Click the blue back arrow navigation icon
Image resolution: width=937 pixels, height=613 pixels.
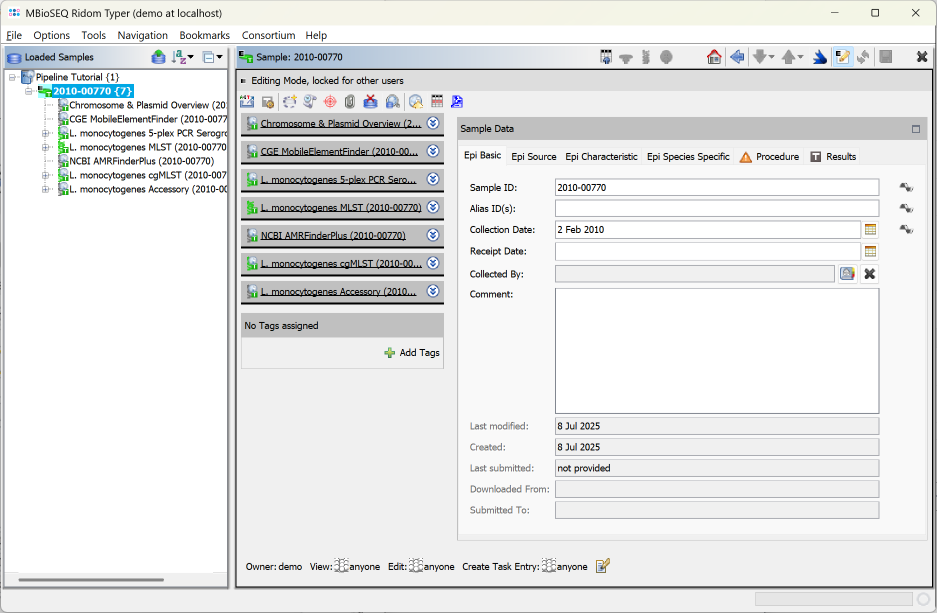click(737, 57)
